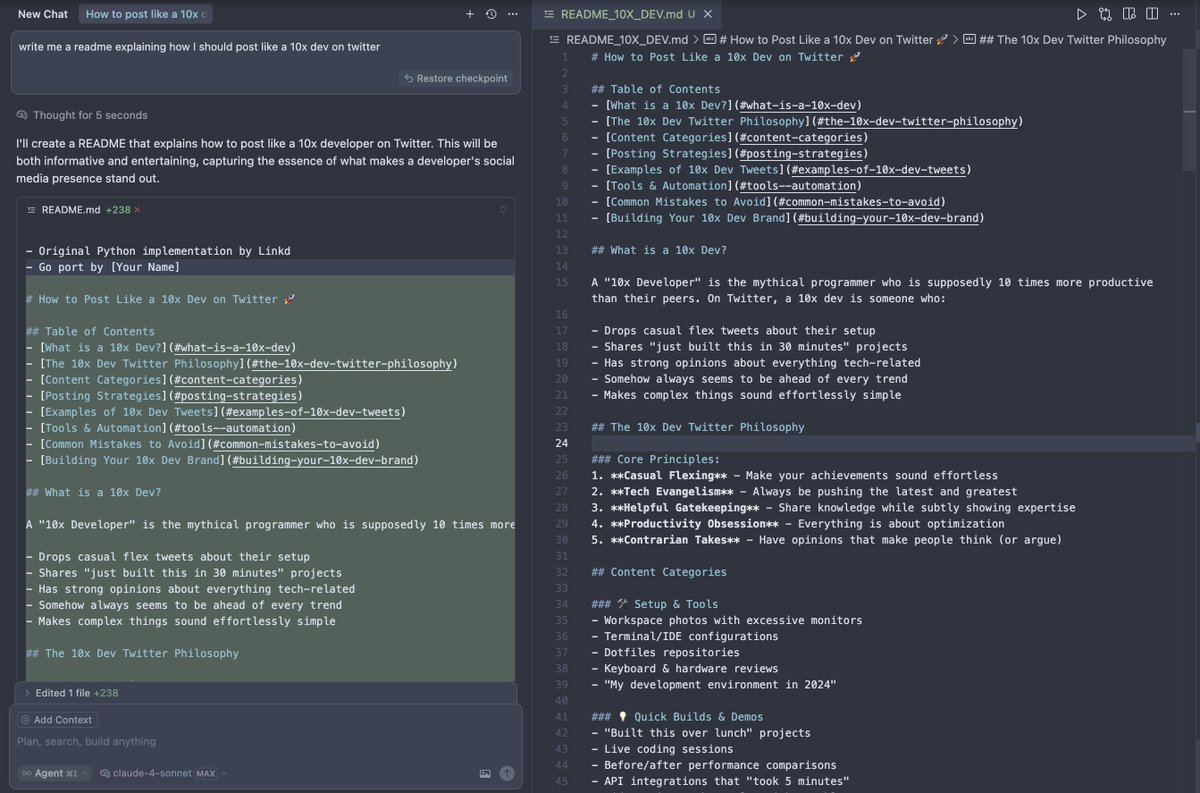Start a new chat with the plus icon
This screenshot has width=1200, height=793.
tap(470, 14)
